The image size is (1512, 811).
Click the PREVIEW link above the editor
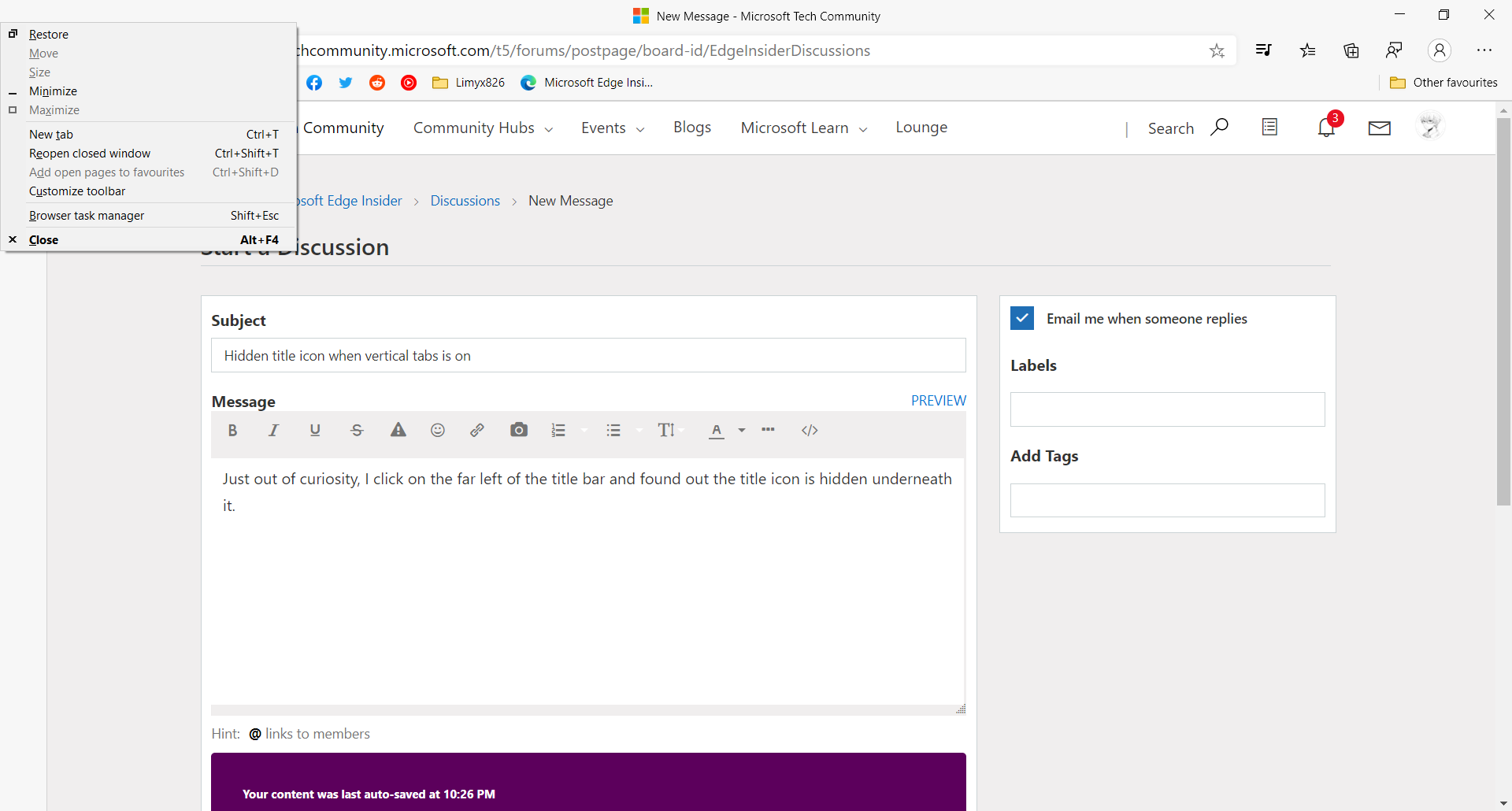pos(937,400)
